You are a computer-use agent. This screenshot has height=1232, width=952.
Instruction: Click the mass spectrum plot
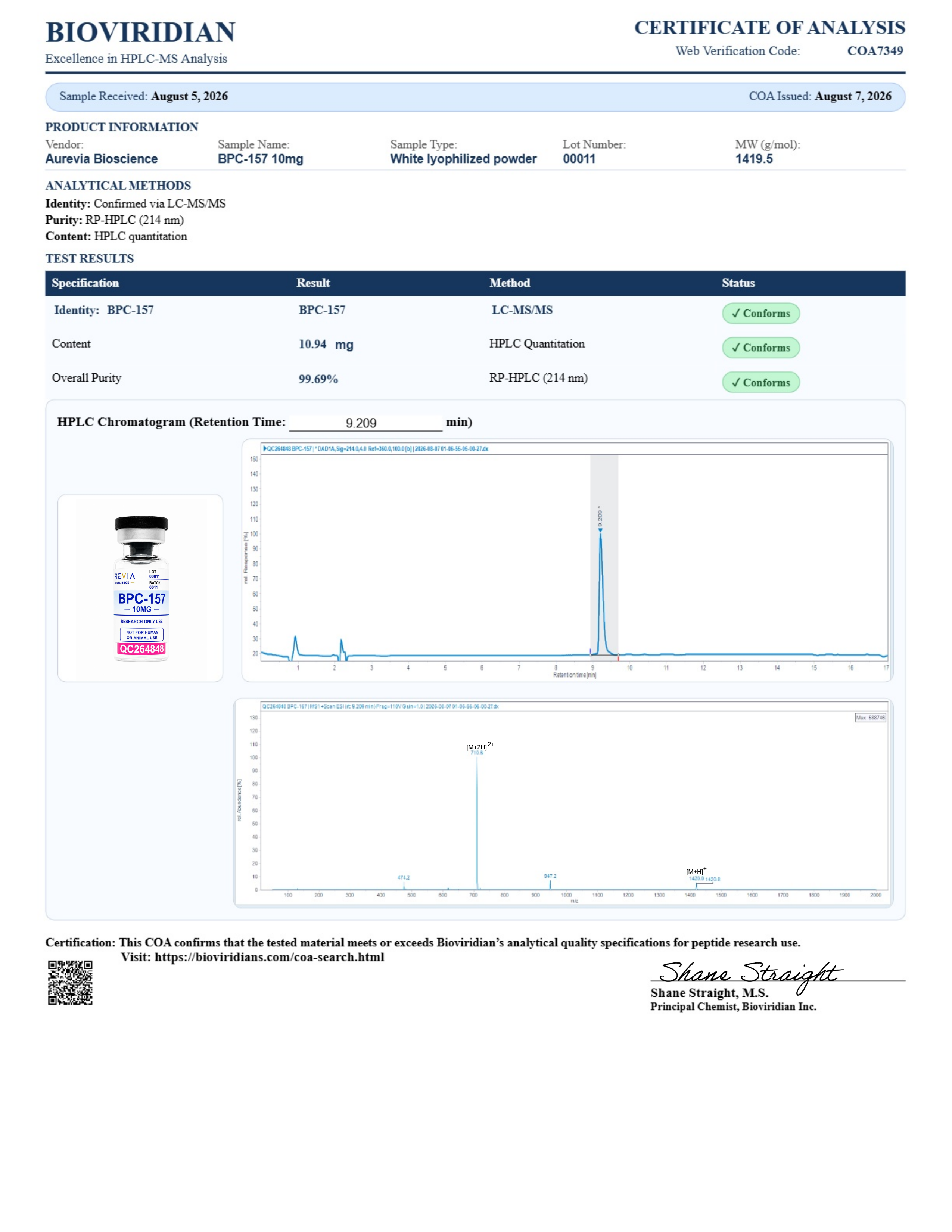pos(563,803)
